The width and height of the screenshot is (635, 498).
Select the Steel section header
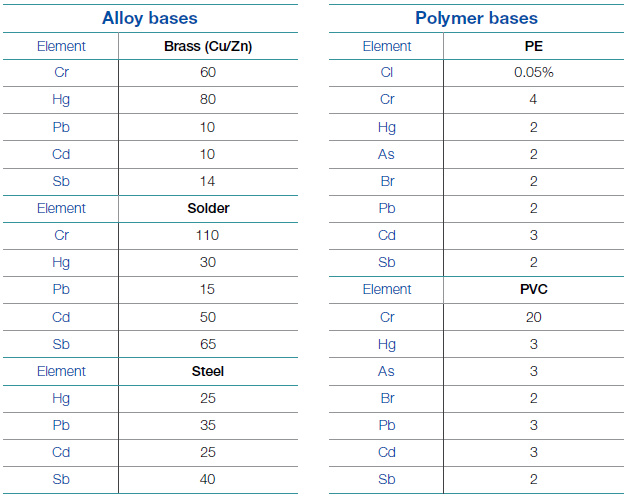[x=207, y=371]
